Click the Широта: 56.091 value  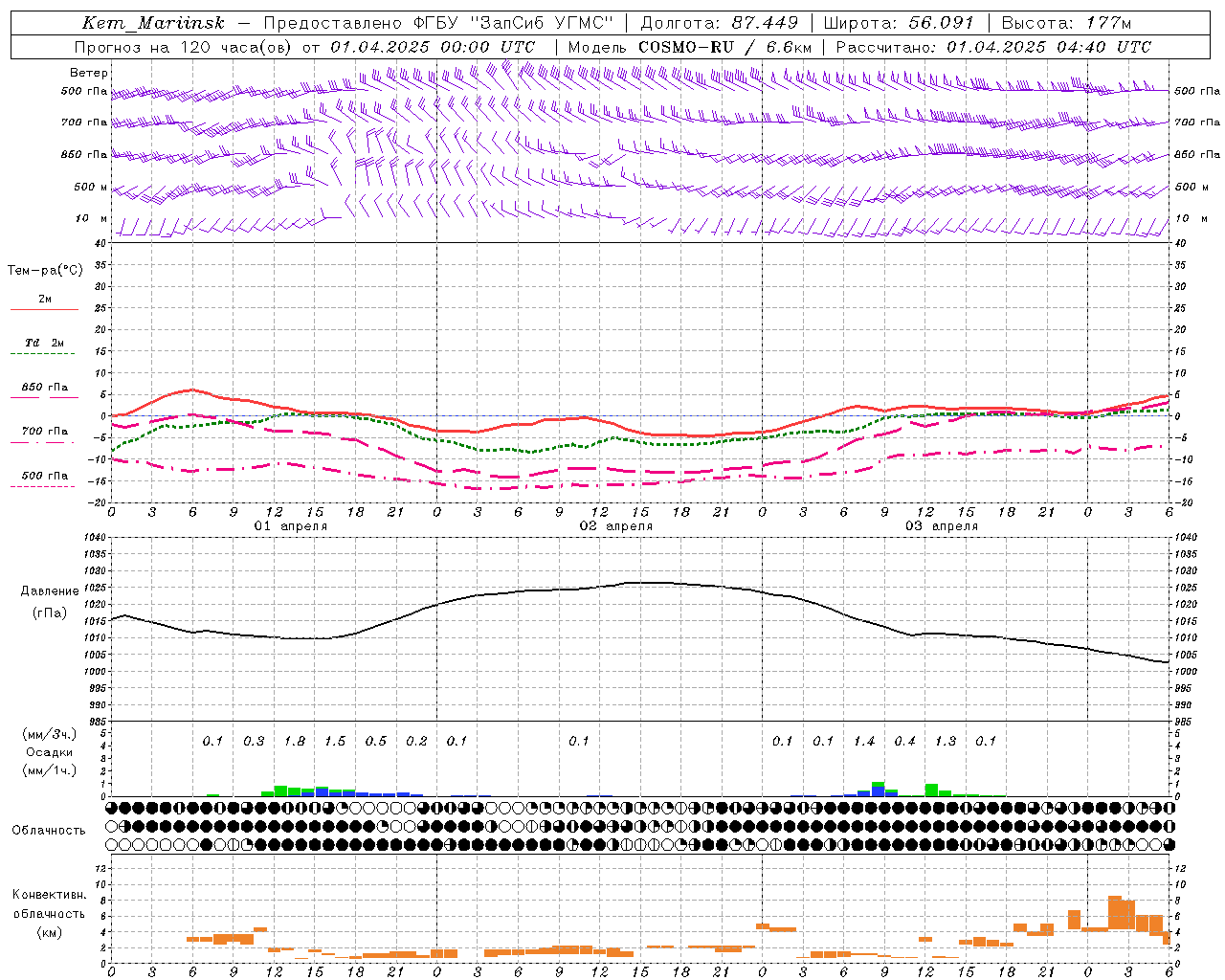[899, 23]
